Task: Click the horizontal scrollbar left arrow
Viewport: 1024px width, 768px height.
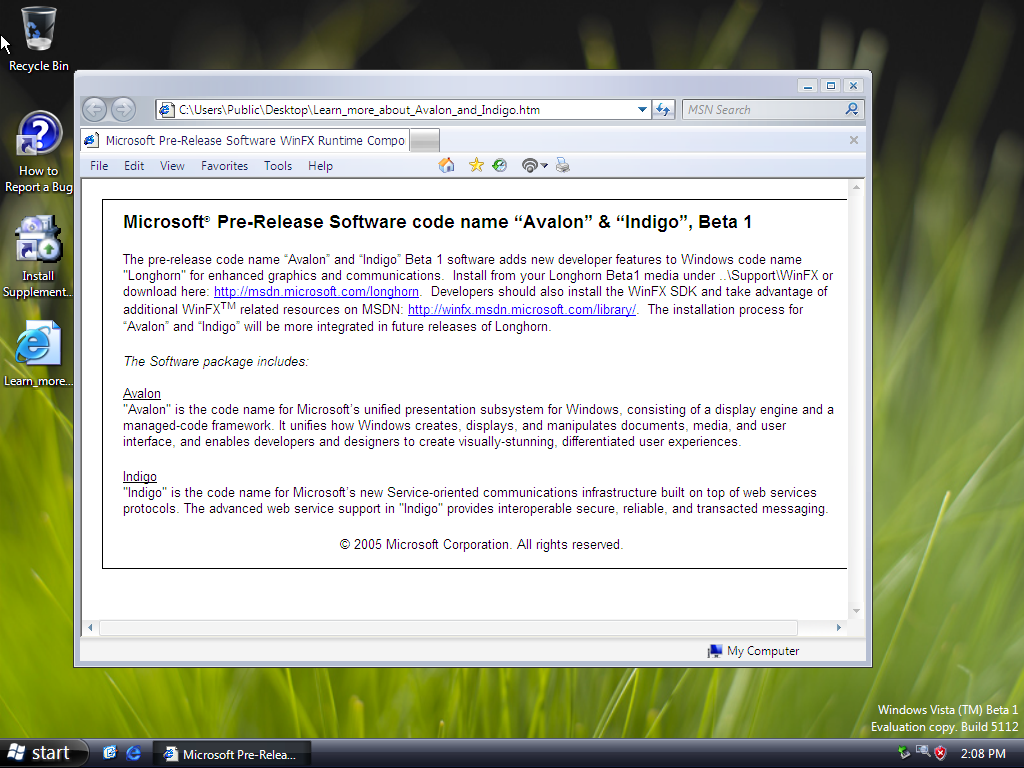Action: click(x=90, y=628)
